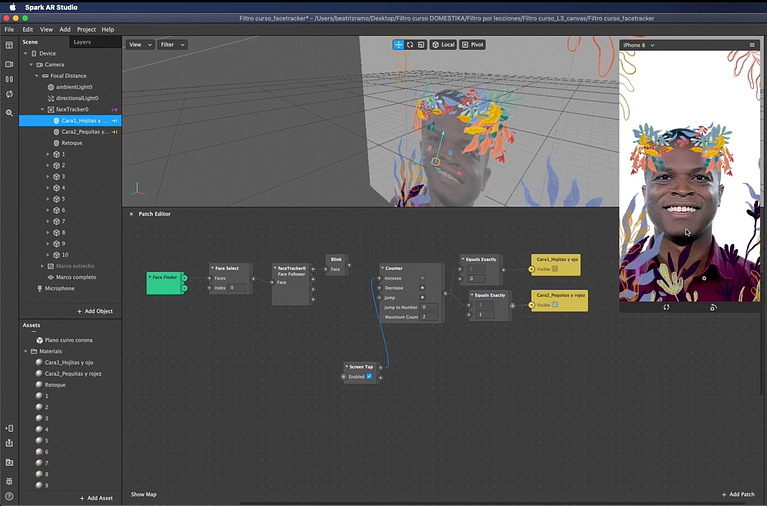
Task: Toggle the Screen Tap Enabled checkbox
Action: point(369,377)
